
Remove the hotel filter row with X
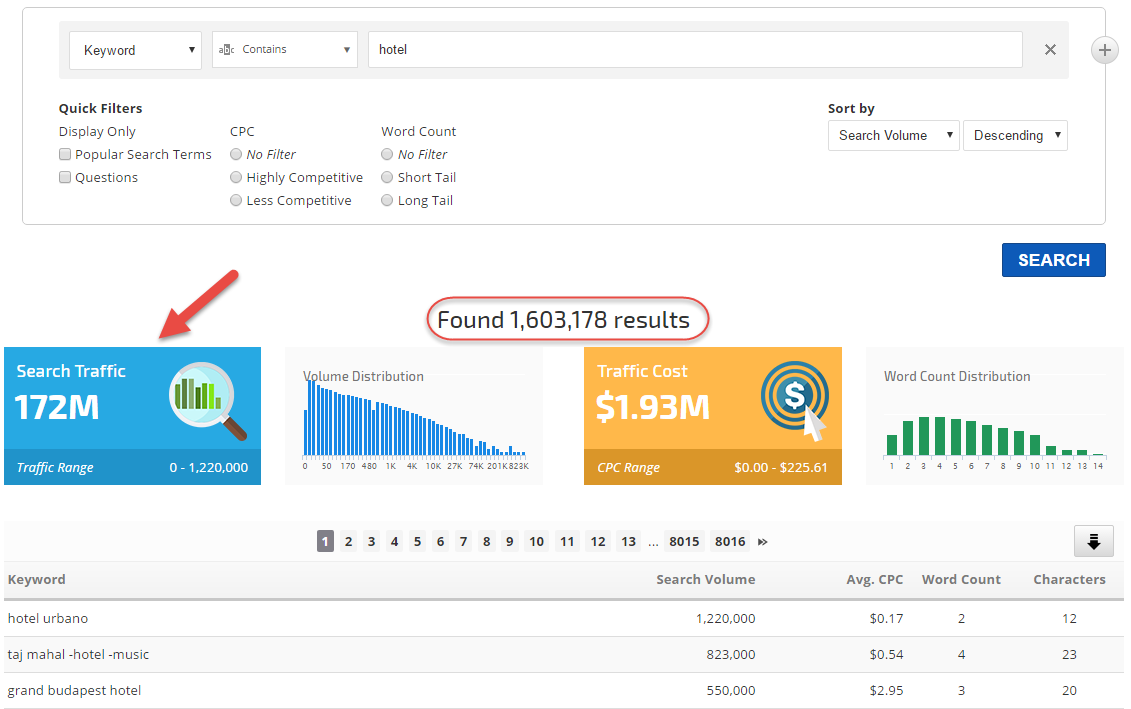(x=1050, y=50)
